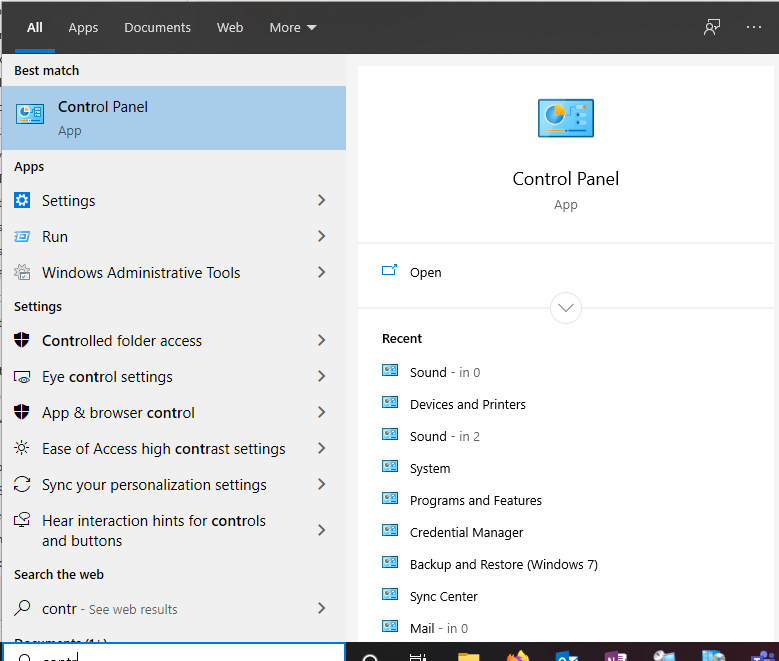This screenshot has height=661, width=779.
Task: Open Control Panel best match result
Action: click(x=173, y=118)
